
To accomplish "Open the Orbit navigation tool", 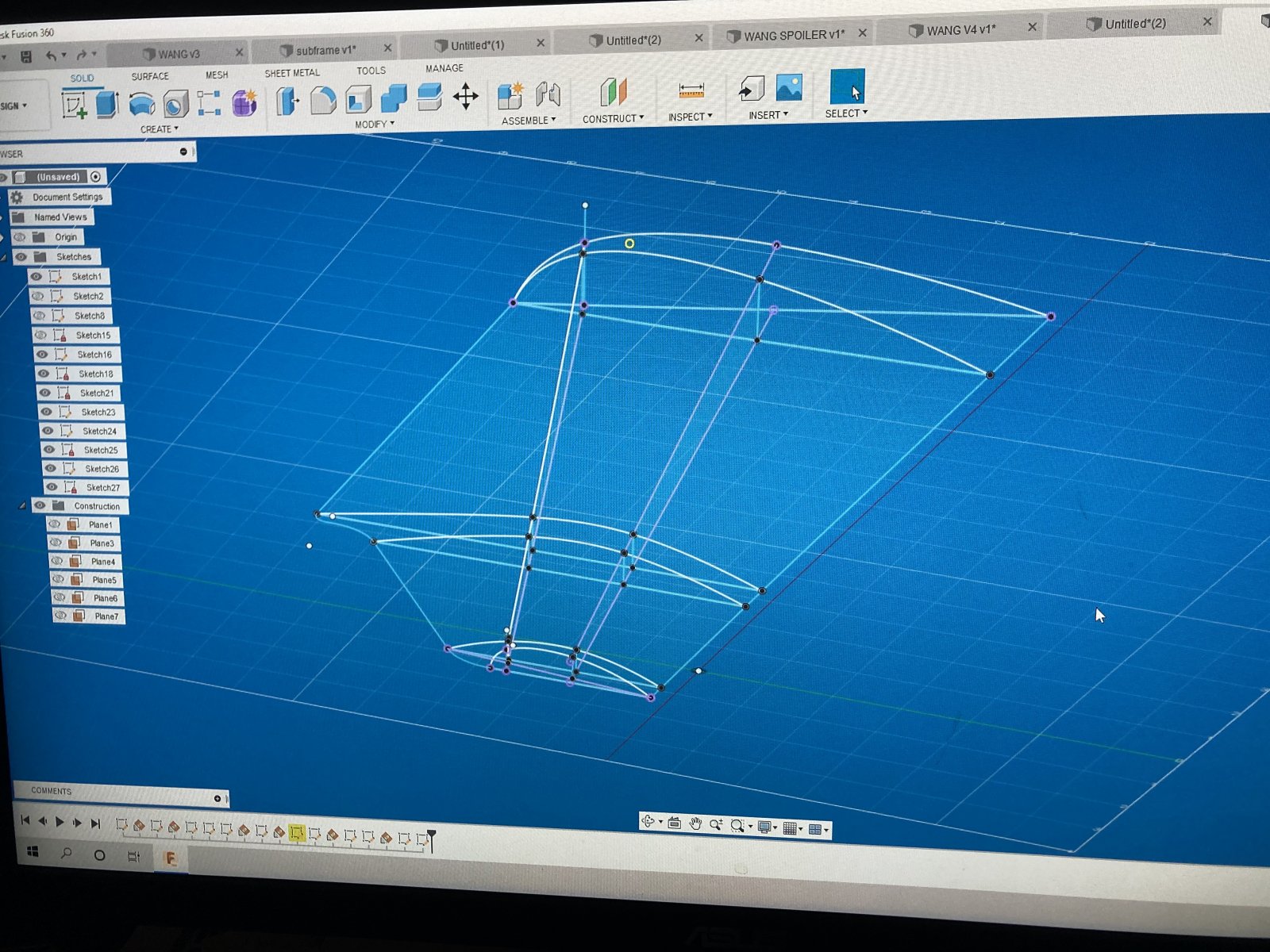I will [x=648, y=822].
